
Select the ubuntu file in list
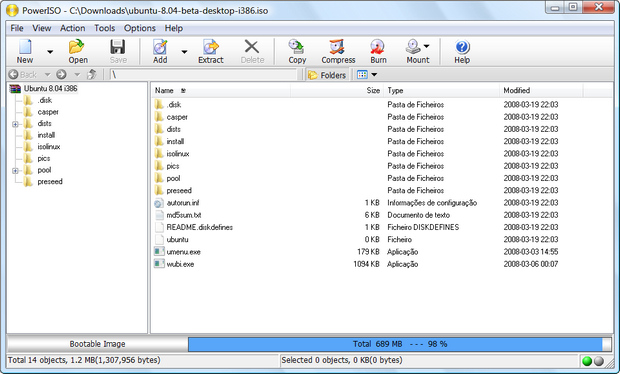[177, 240]
